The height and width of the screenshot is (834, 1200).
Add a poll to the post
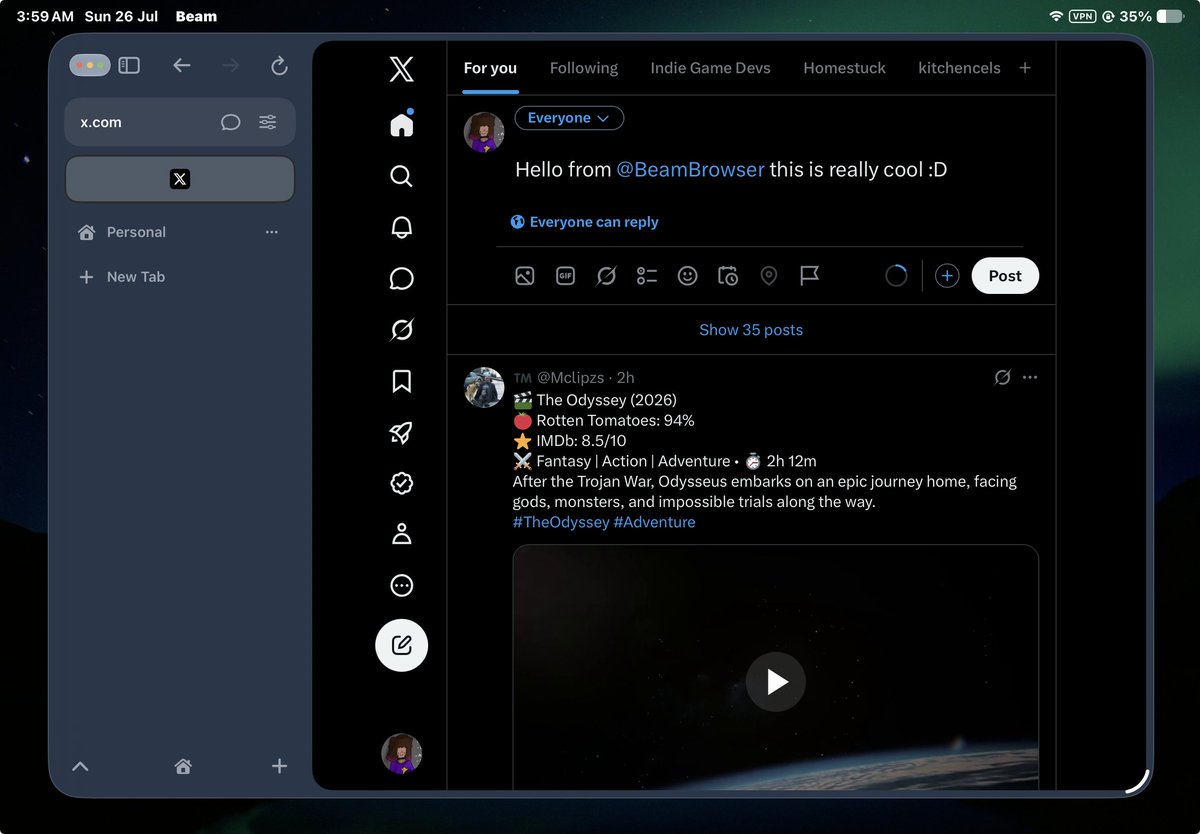tap(647, 276)
